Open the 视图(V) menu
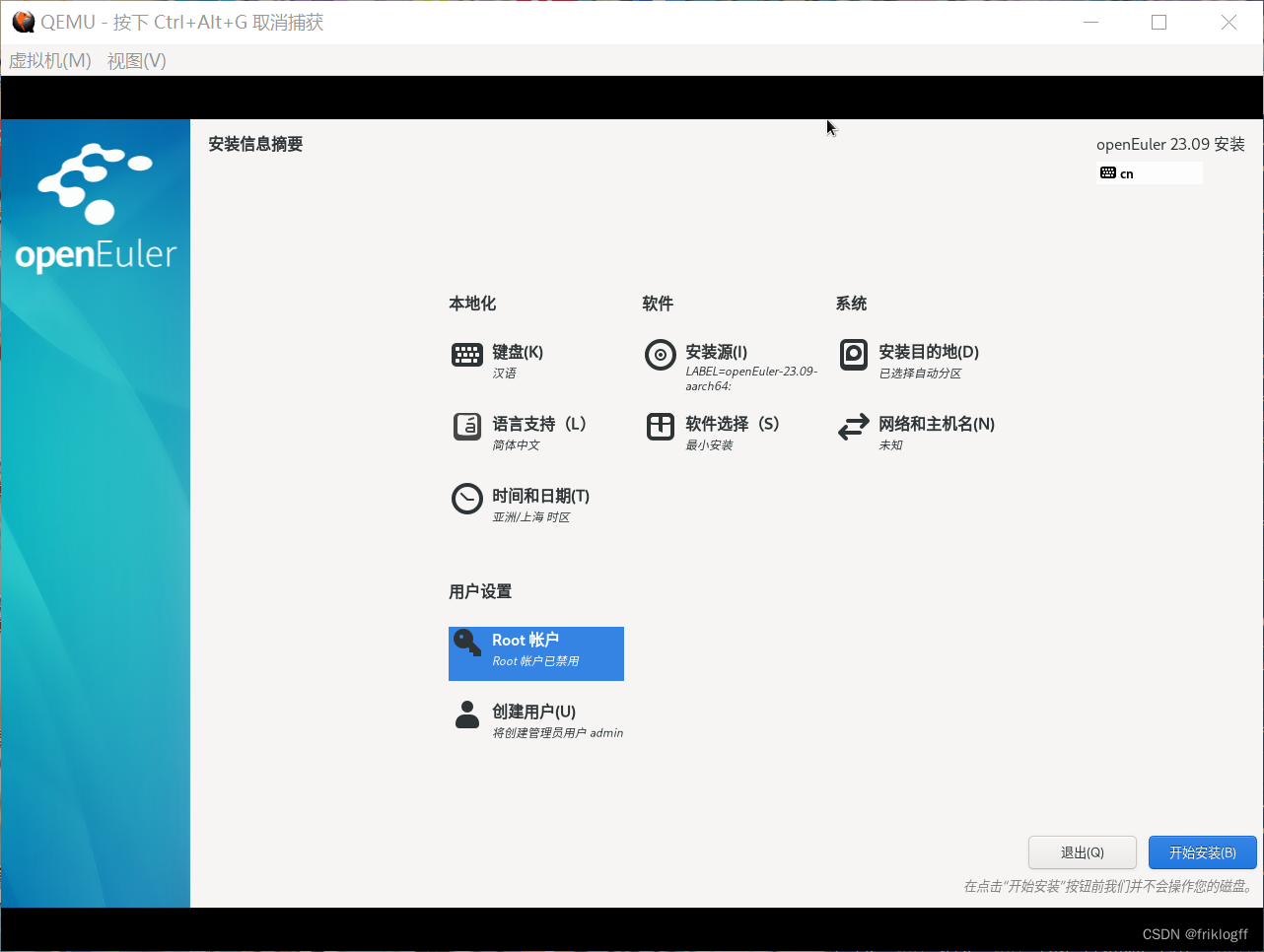Viewport: 1264px width, 952px height. 137,61
